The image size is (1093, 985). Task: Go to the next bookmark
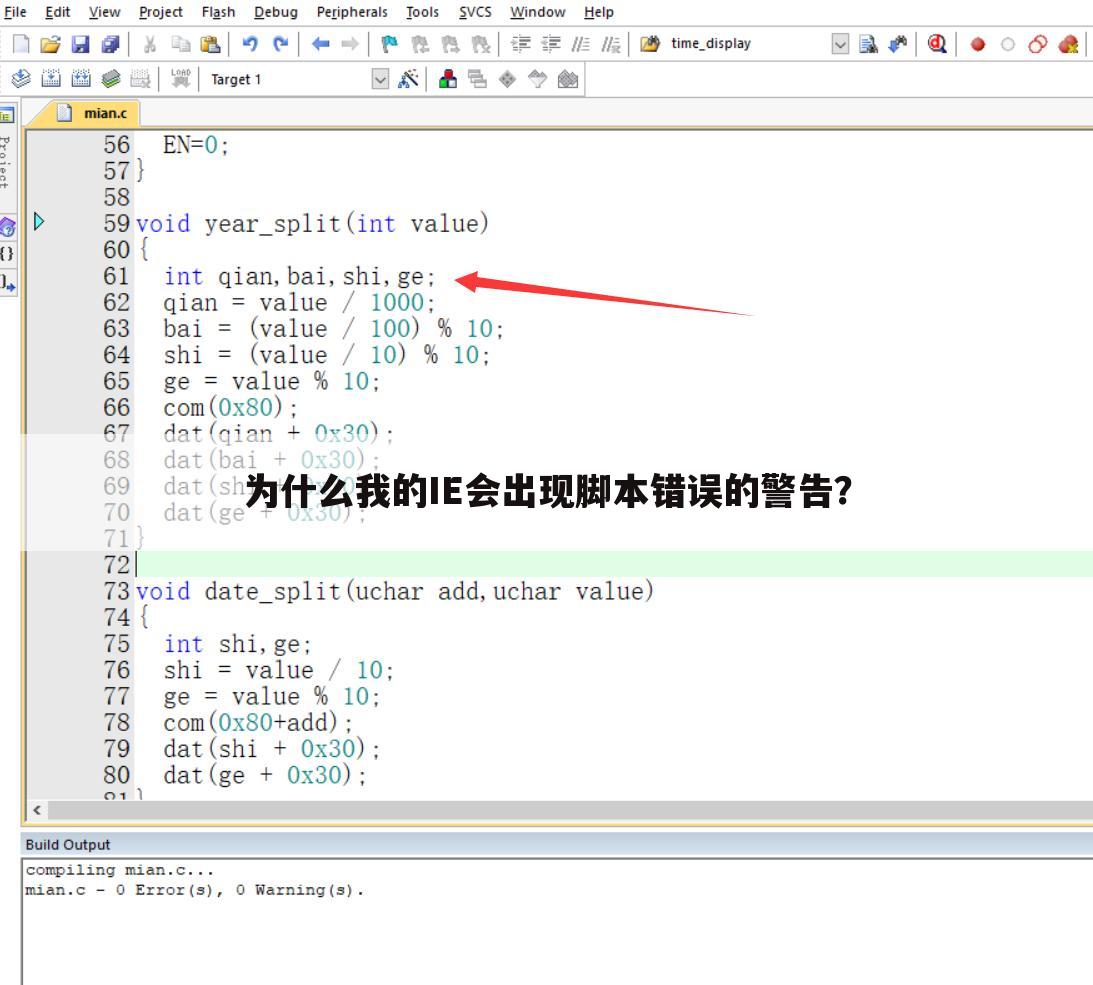[450, 45]
